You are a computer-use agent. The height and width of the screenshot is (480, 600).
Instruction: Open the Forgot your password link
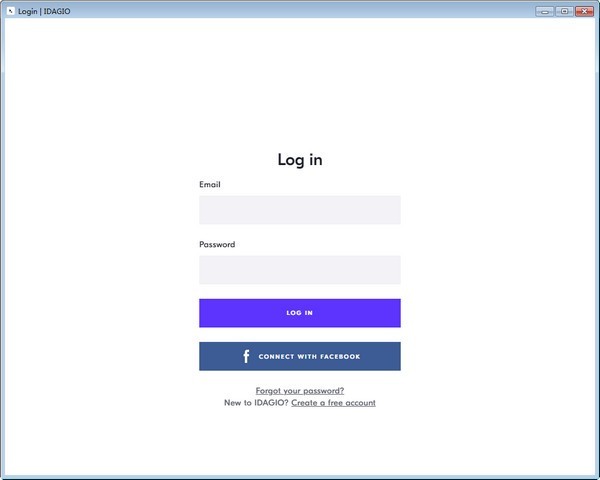(x=300, y=391)
